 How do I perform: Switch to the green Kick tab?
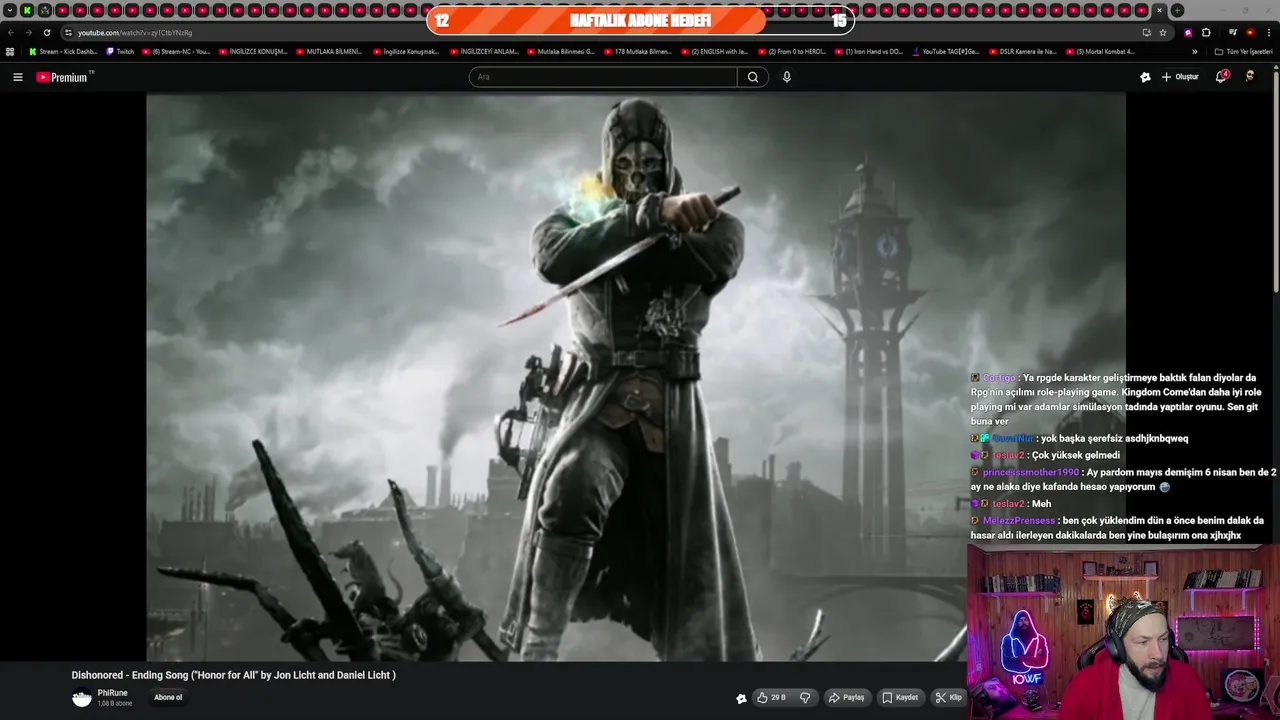[x=27, y=10]
